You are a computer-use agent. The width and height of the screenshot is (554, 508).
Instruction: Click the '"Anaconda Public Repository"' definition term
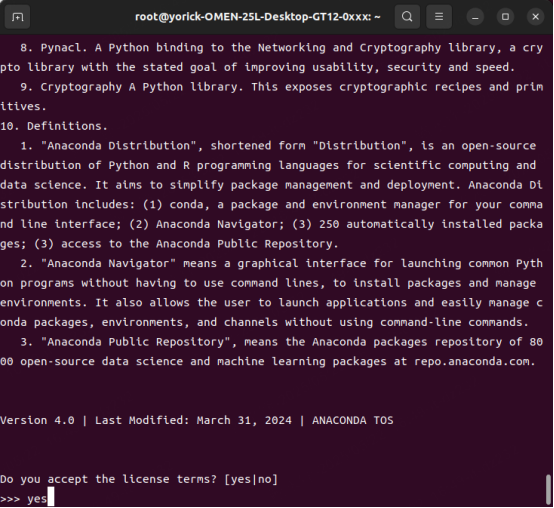click(x=136, y=342)
